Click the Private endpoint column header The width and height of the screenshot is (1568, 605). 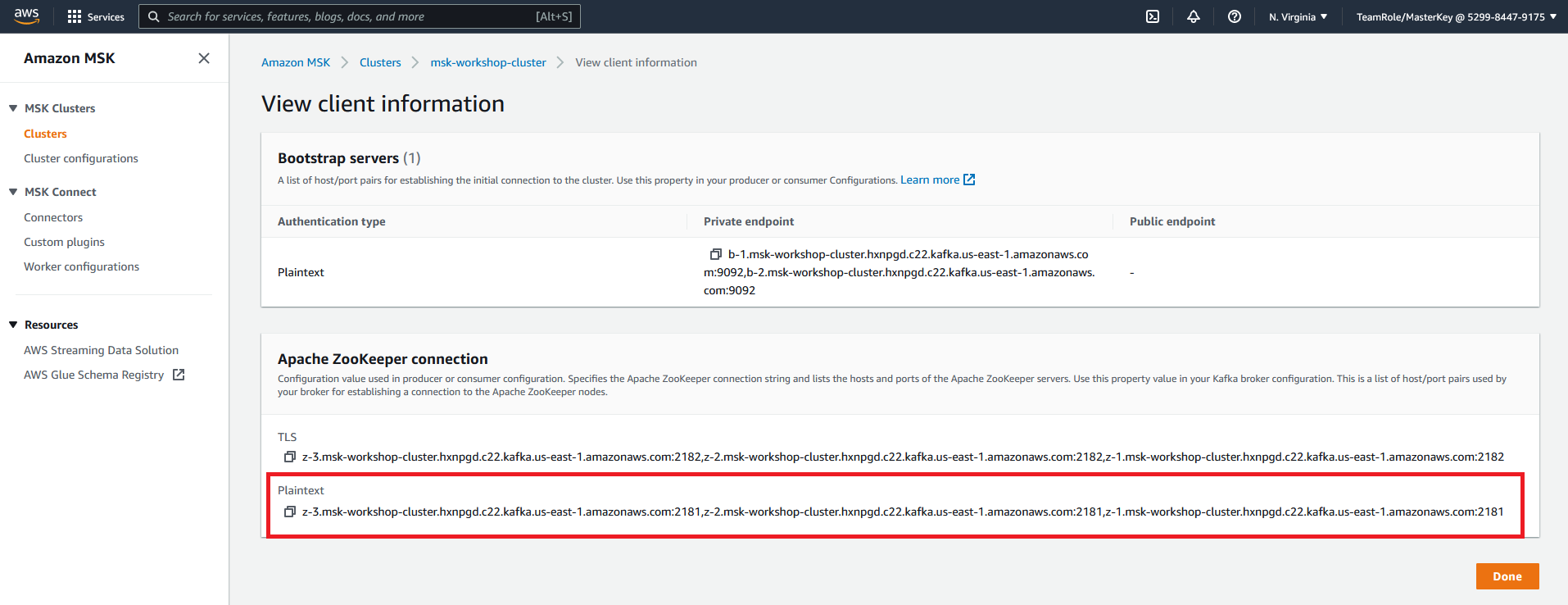(x=749, y=221)
